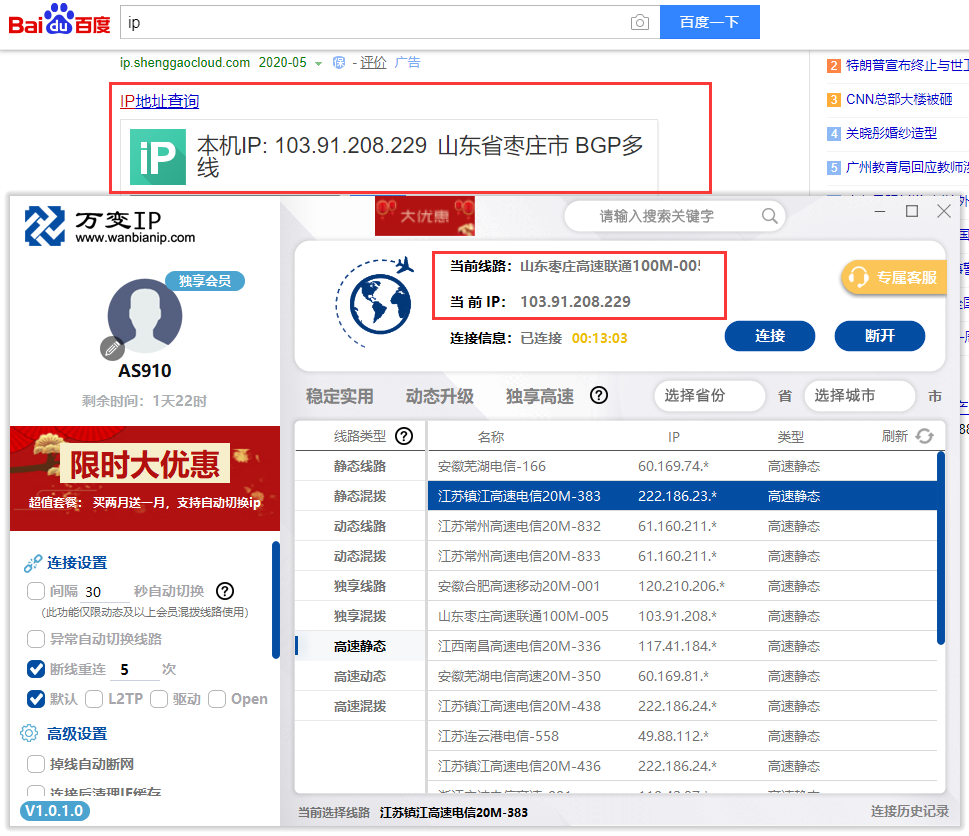Toggle 断线重连 checkbox
The height and width of the screenshot is (836, 969).
coord(36,669)
